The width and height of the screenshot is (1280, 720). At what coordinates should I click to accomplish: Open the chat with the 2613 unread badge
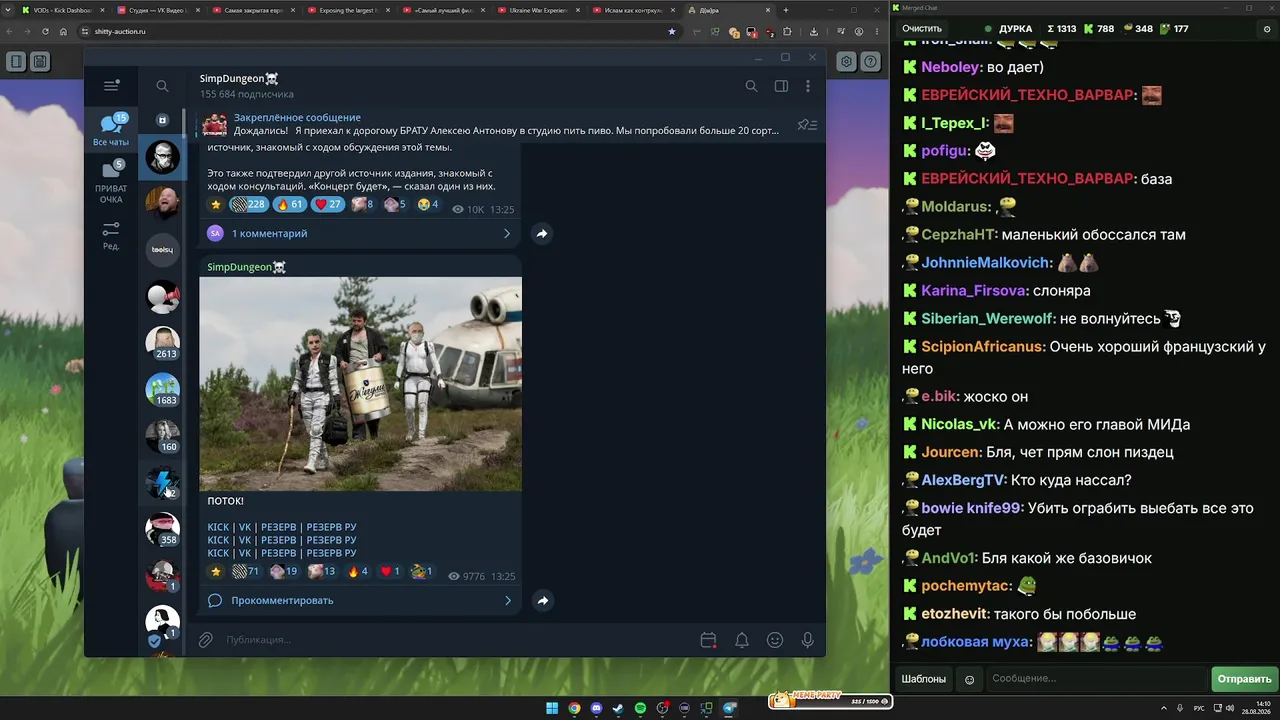tap(162, 342)
